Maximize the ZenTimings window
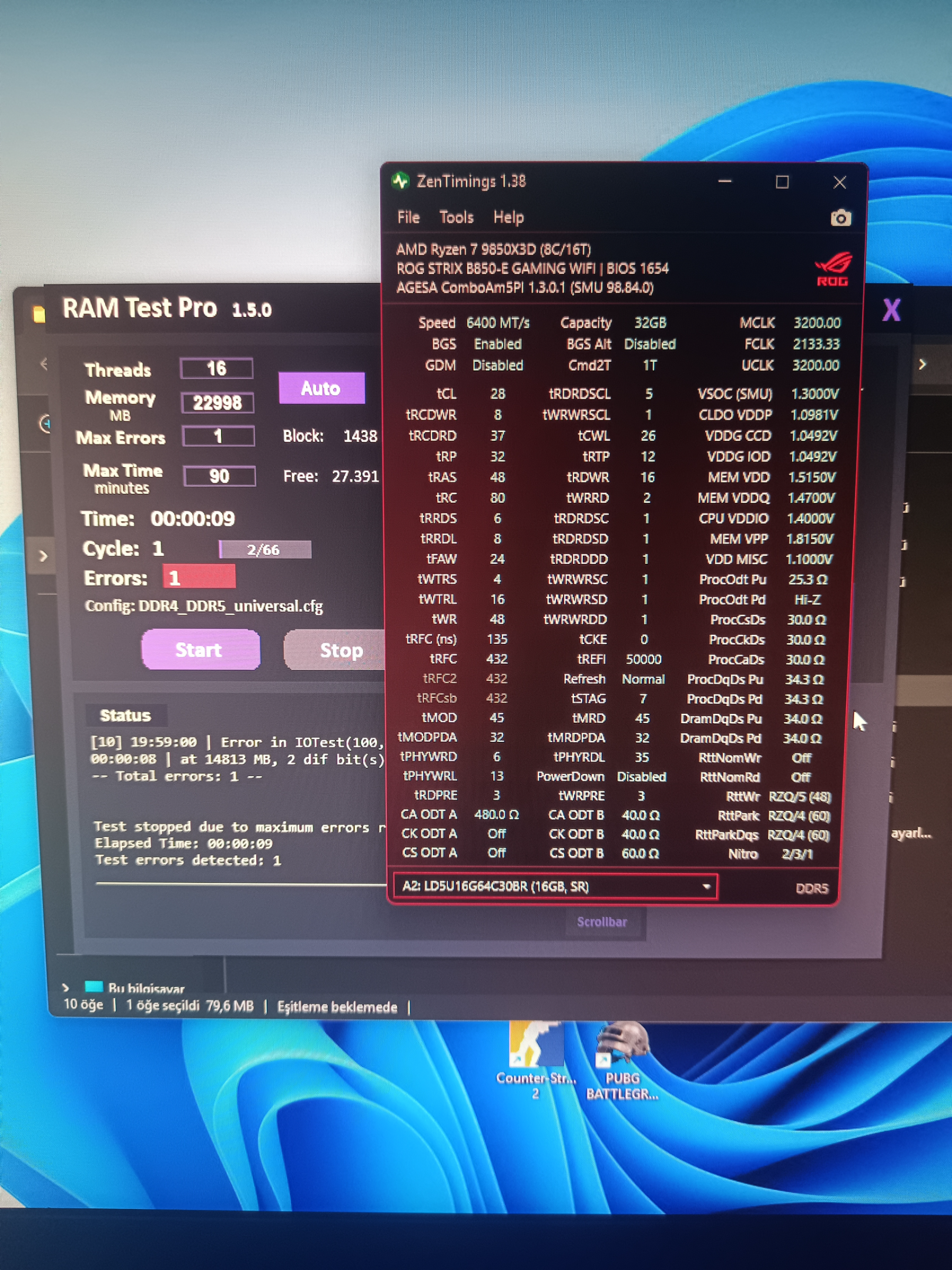The image size is (952, 1270). tap(782, 182)
